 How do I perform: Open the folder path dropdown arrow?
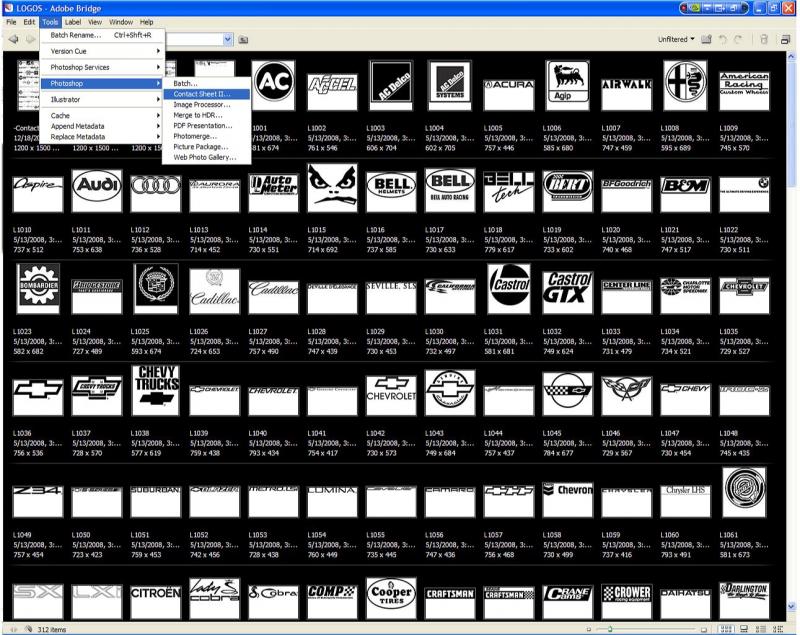[x=228, y=39]
